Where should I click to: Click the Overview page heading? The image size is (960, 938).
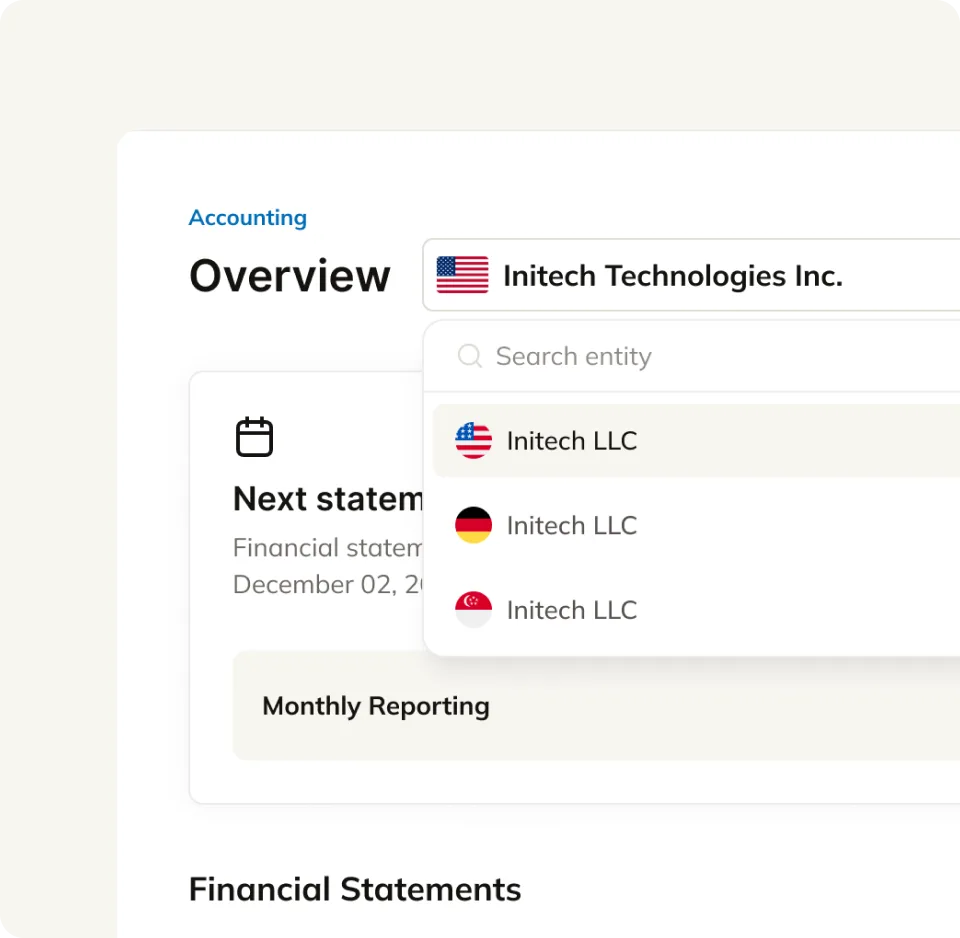click(289, 276)
